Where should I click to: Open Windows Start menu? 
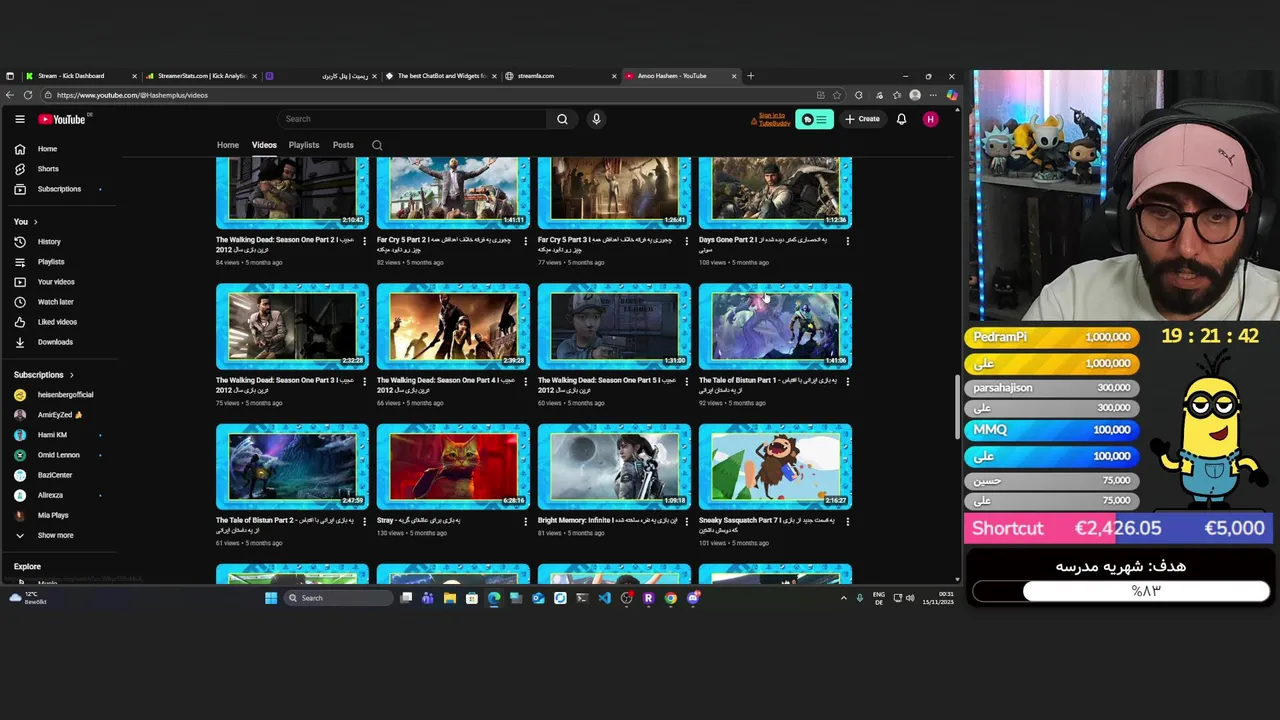click(x=271, y=598)
